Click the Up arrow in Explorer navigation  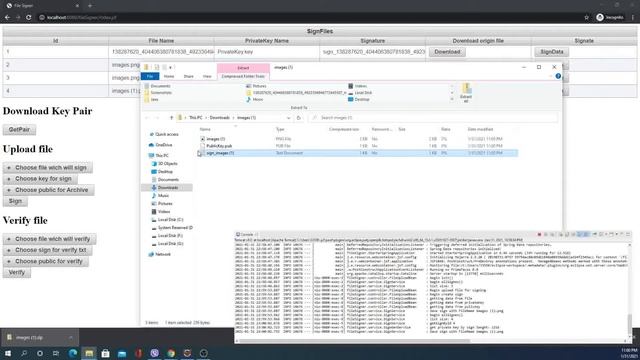point(171,118)
